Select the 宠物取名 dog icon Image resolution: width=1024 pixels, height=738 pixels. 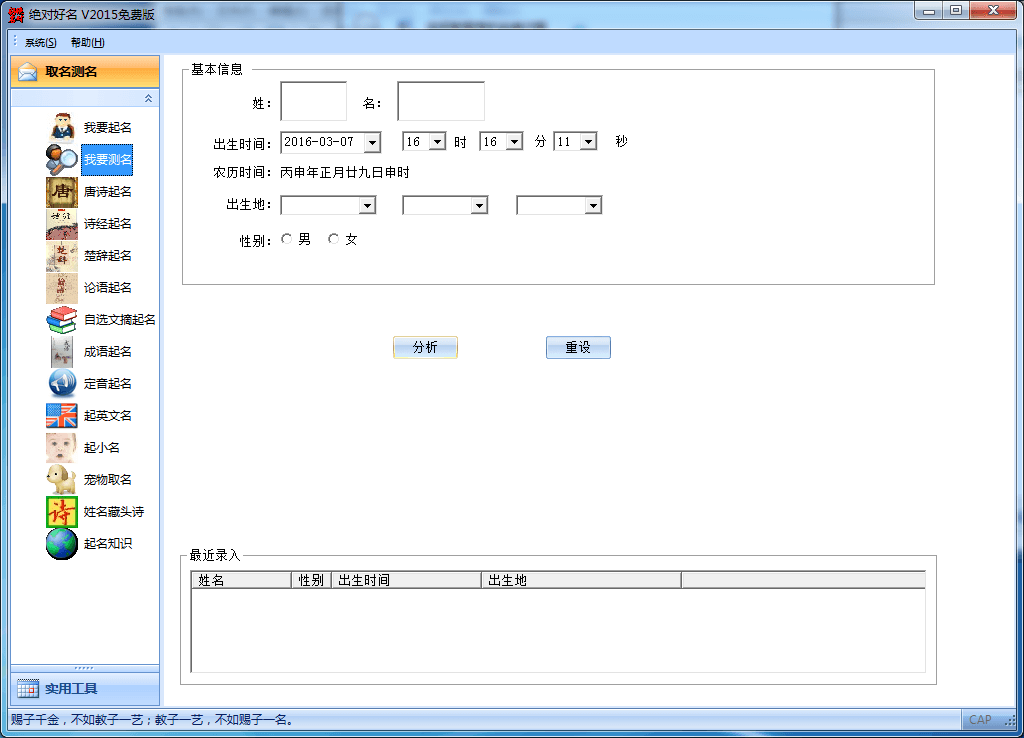(62, 480)
